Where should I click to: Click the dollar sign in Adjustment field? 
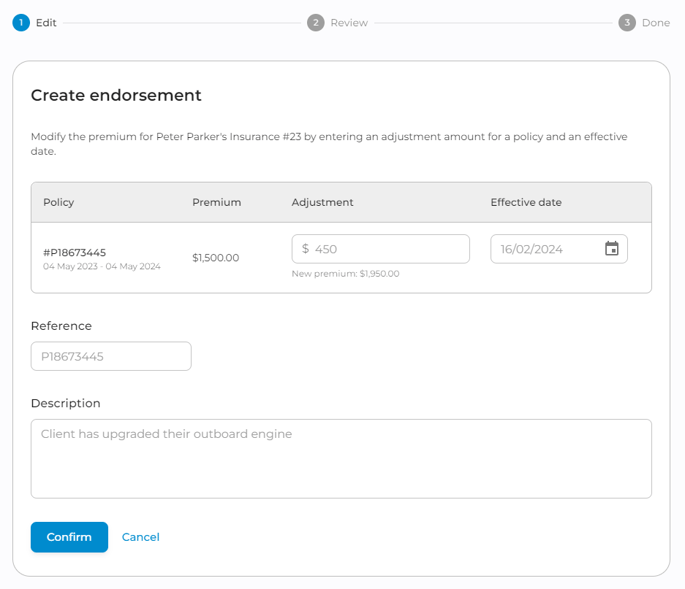point(305,249)
